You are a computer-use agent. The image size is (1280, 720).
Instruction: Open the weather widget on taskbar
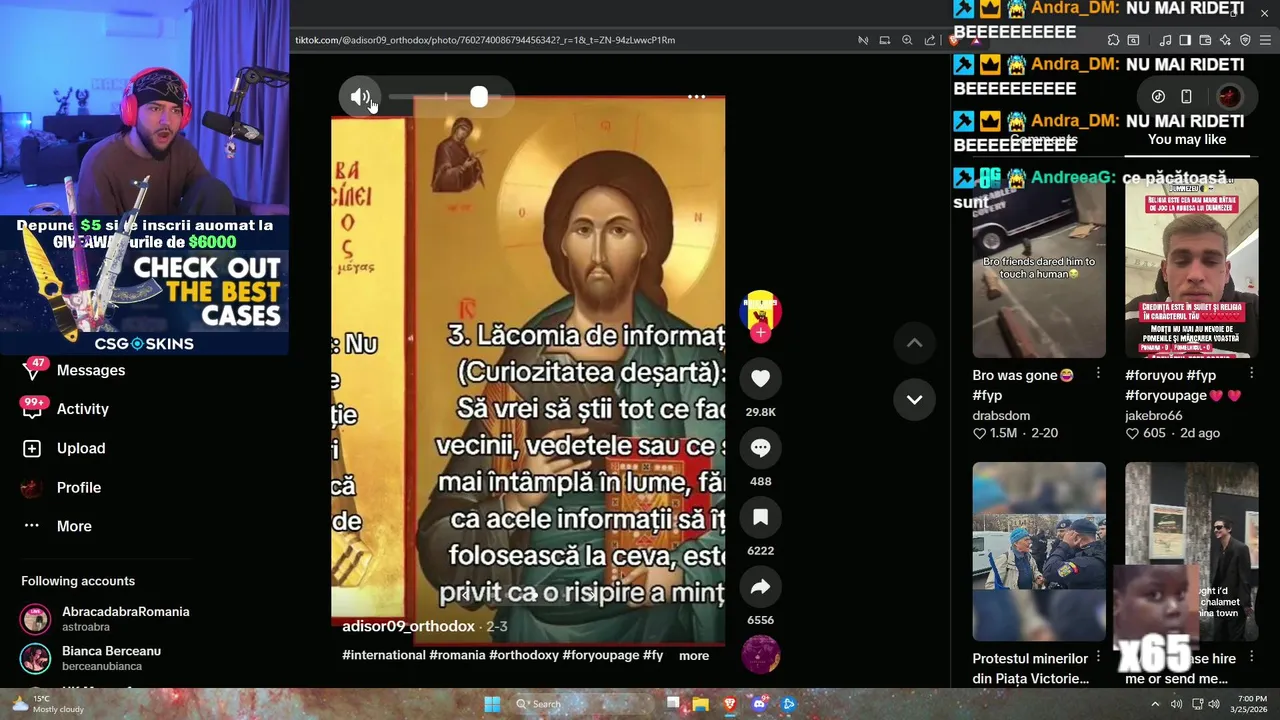45,704
